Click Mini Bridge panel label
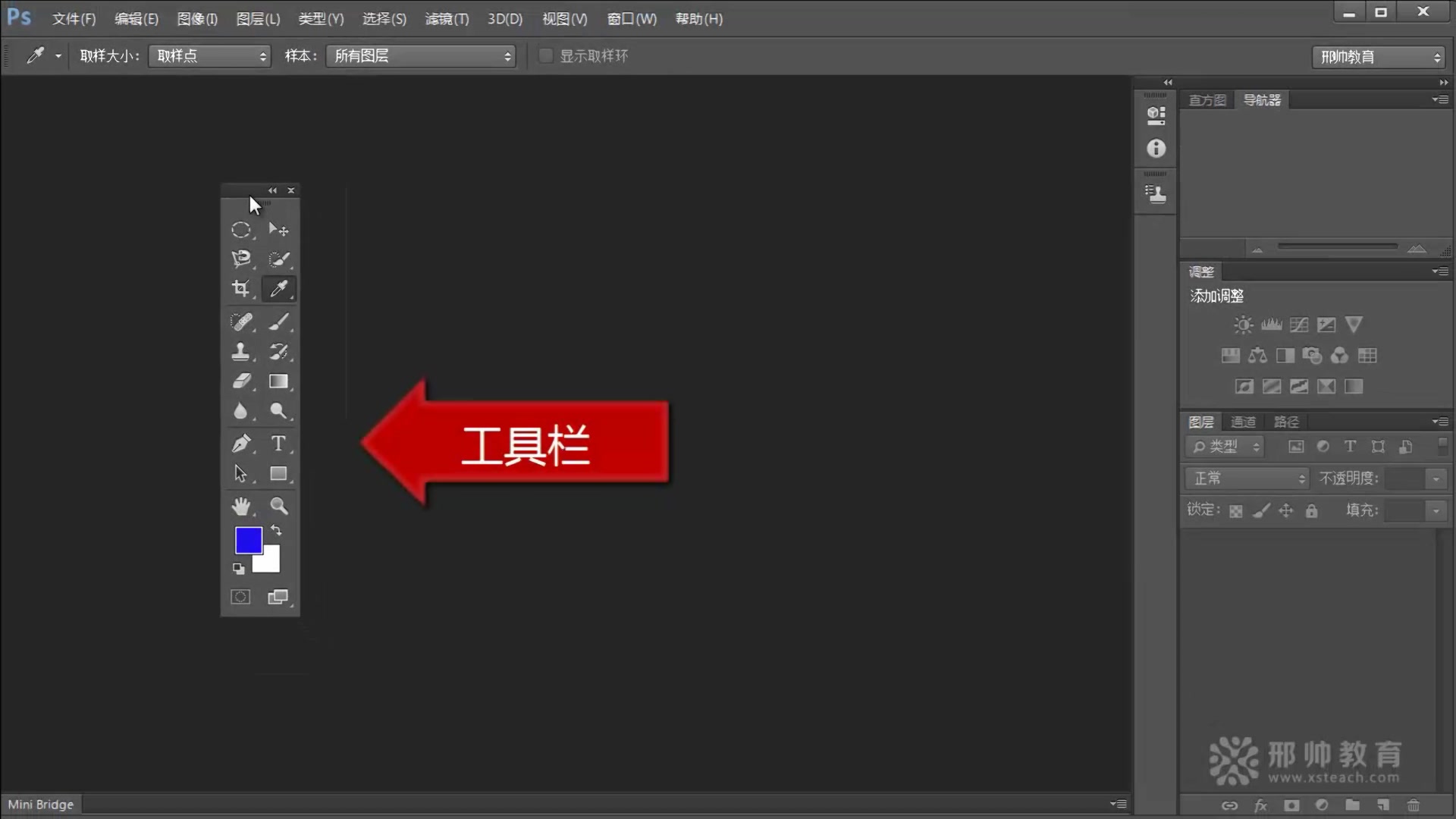Image resolution: width=1456 pixels, height=819 pixels. tap(40, 804)
